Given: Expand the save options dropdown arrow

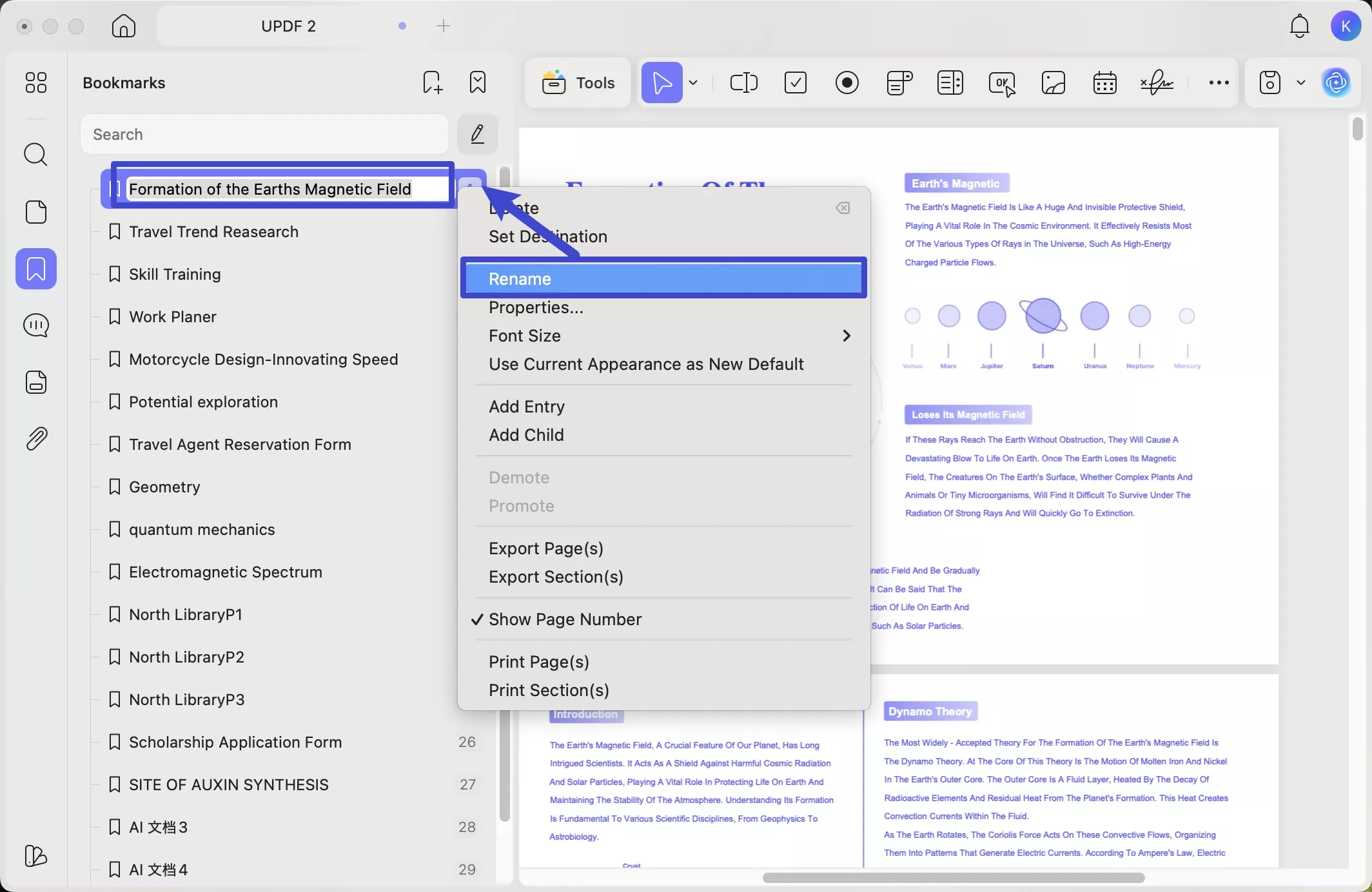Looking at the screenshot, I should point(1301,82).
